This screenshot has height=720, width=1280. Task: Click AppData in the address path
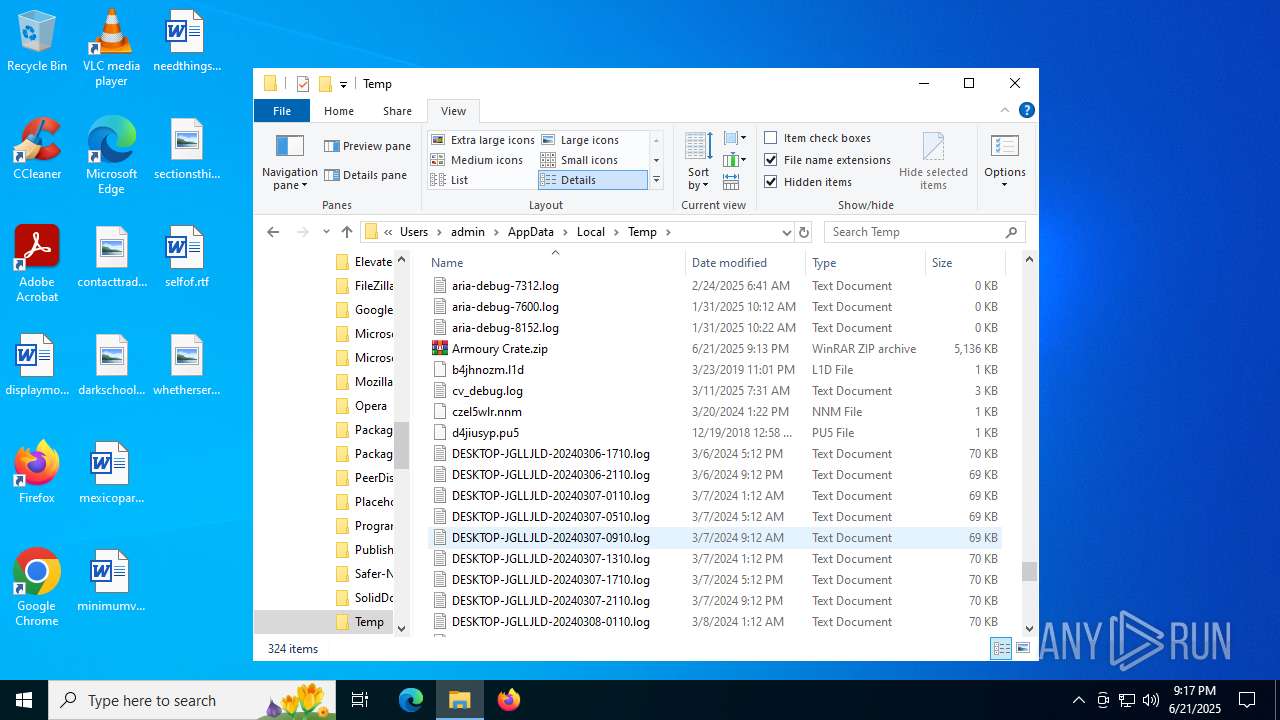pos(530,232)
